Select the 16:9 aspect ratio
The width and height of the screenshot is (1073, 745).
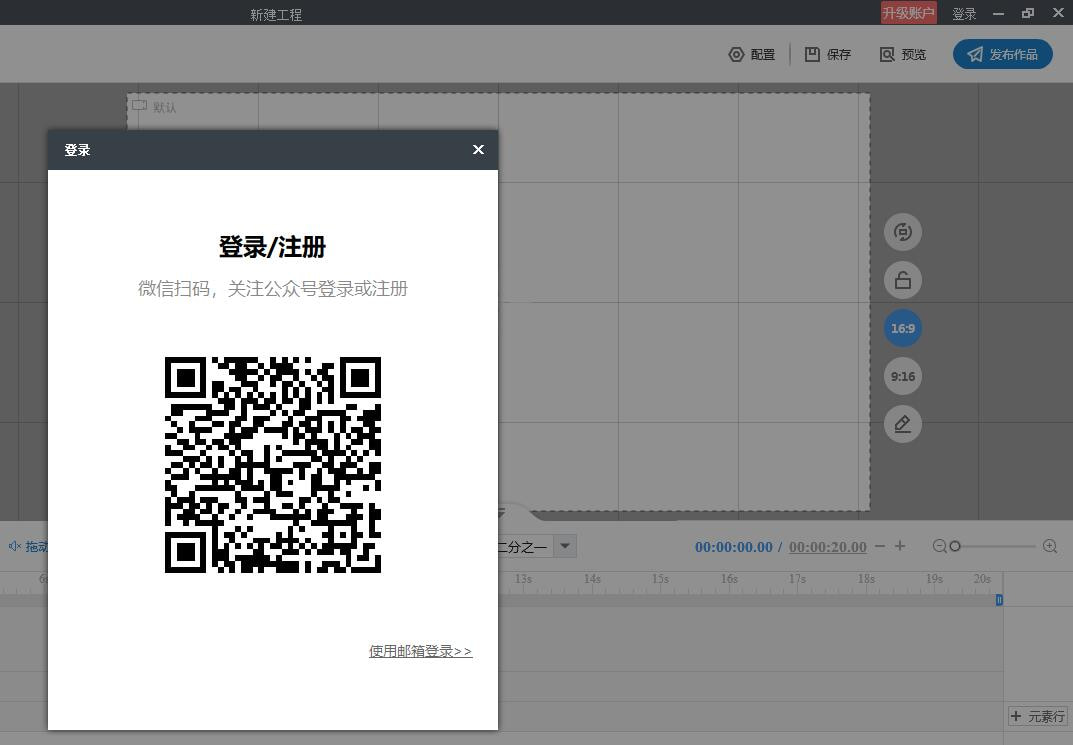[903, 328]
